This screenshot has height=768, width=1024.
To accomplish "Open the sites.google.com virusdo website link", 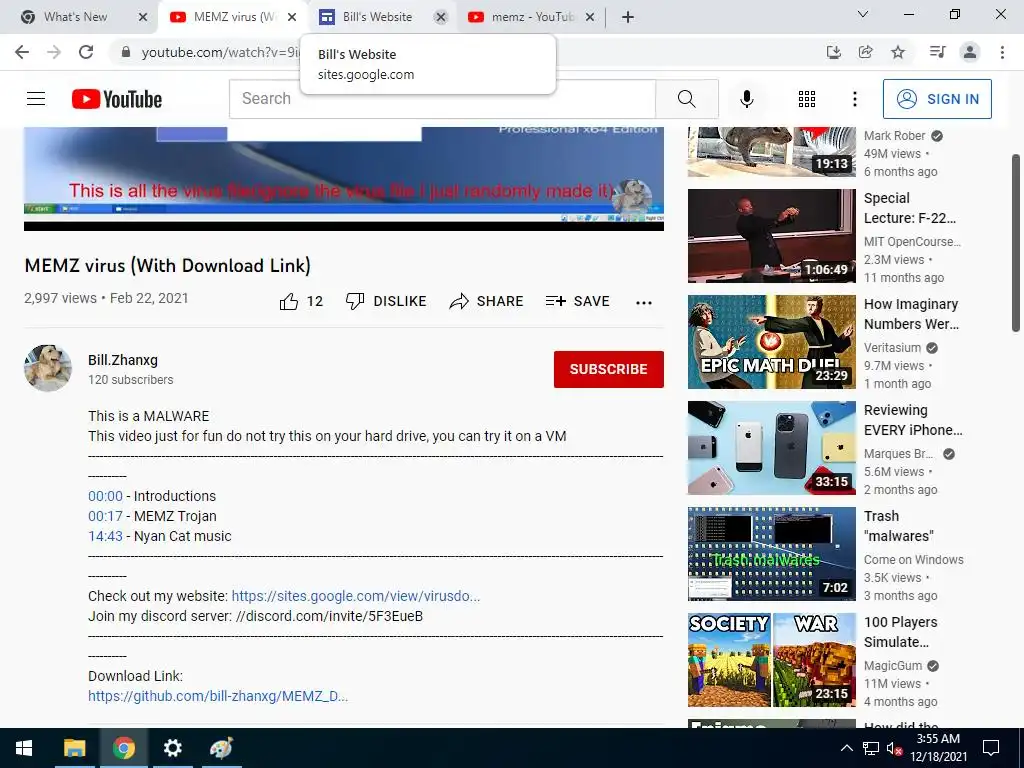I will click(356, 596).
